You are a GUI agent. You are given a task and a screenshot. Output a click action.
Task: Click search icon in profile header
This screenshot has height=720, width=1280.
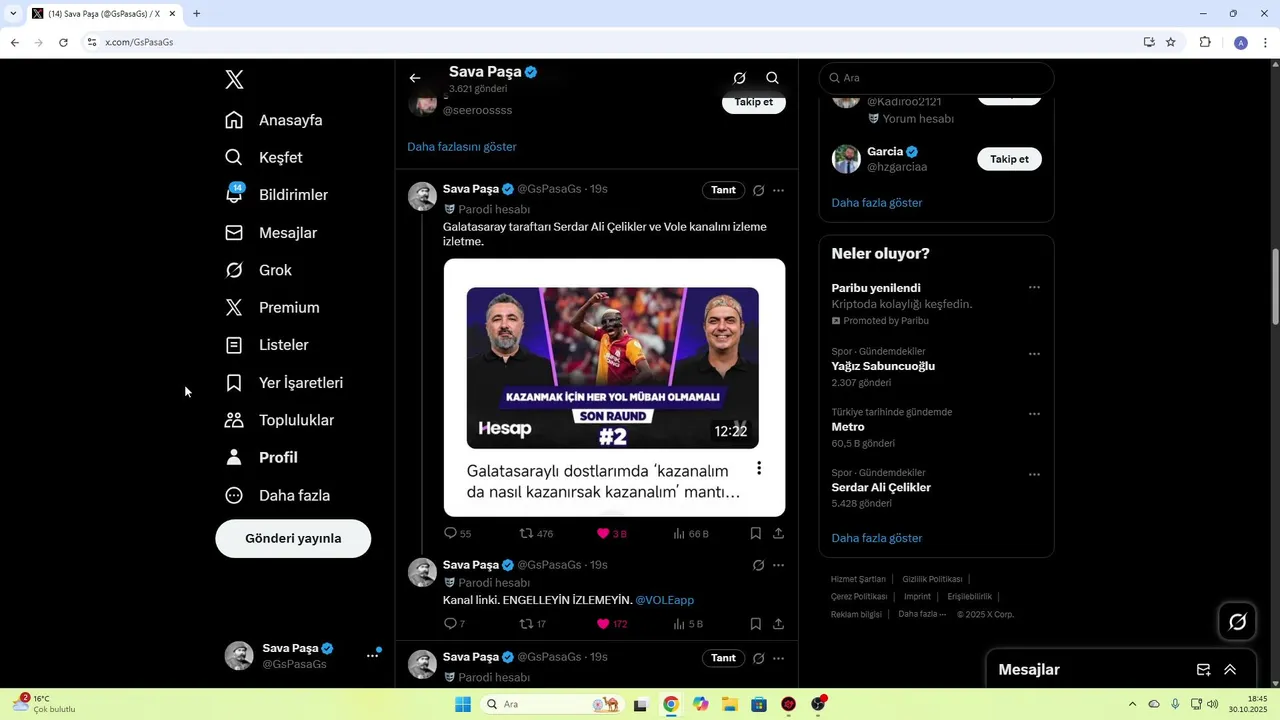(772, 78)
